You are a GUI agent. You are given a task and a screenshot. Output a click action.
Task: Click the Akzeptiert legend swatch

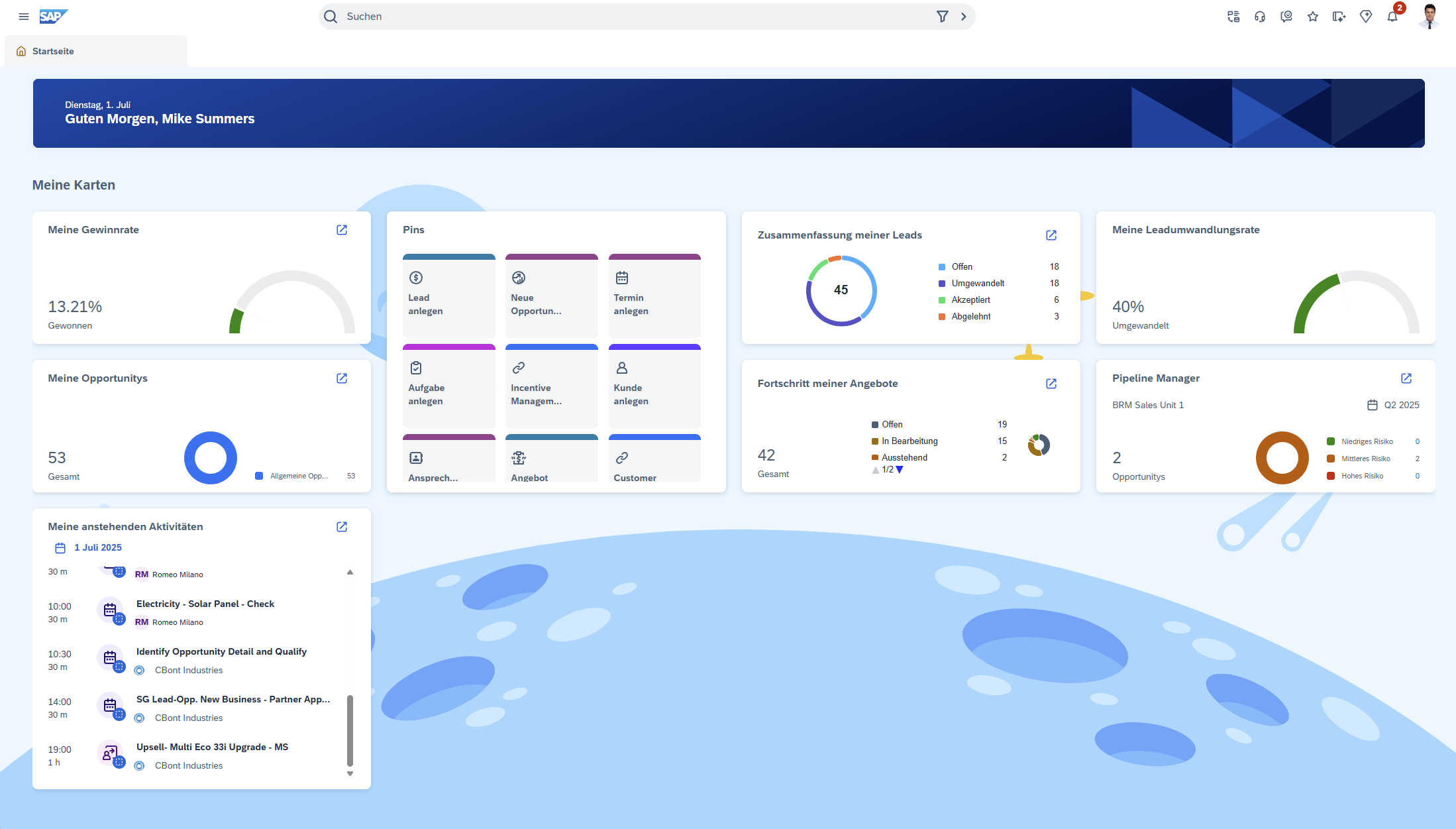coord(942,300)
